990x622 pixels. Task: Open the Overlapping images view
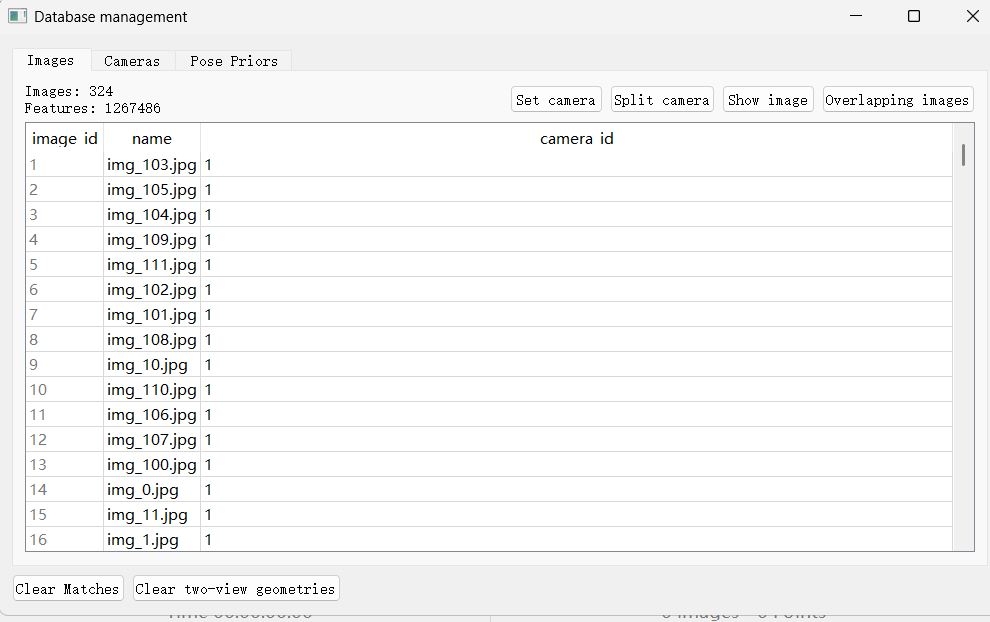(x=897, y=100)
